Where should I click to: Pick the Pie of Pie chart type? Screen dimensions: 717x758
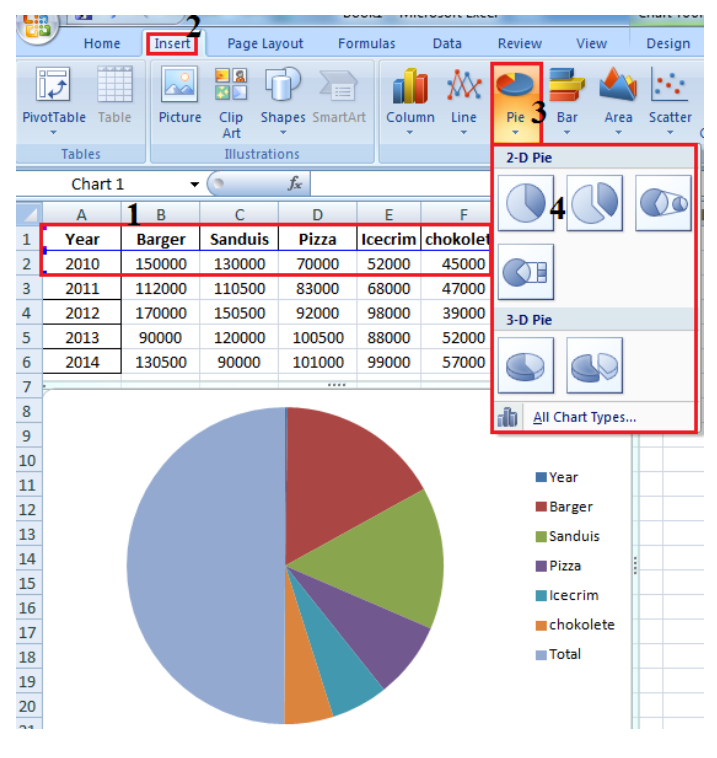663,204
